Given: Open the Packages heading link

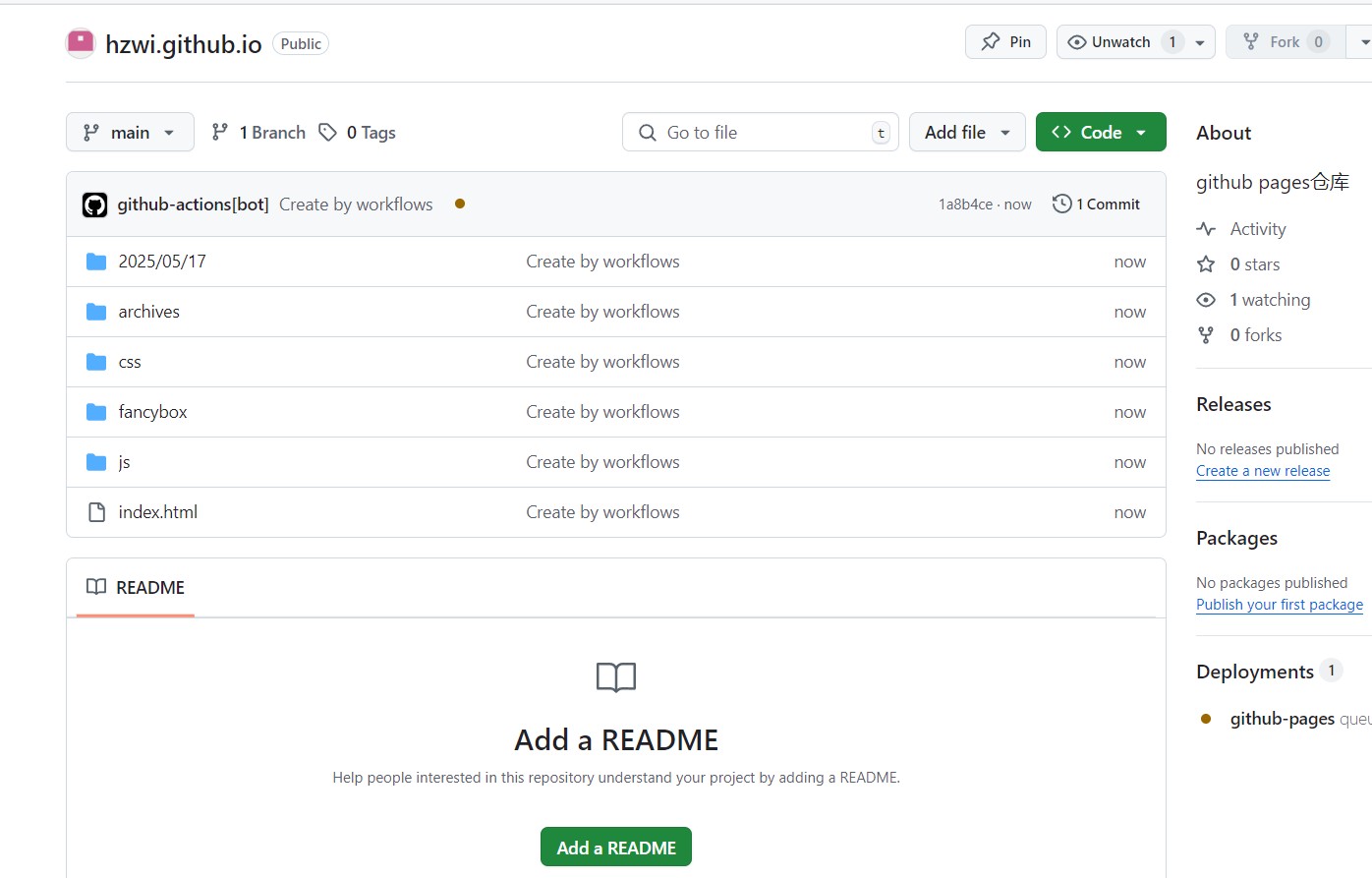Looking at the screenshot, I should (x=1236, y=538).
